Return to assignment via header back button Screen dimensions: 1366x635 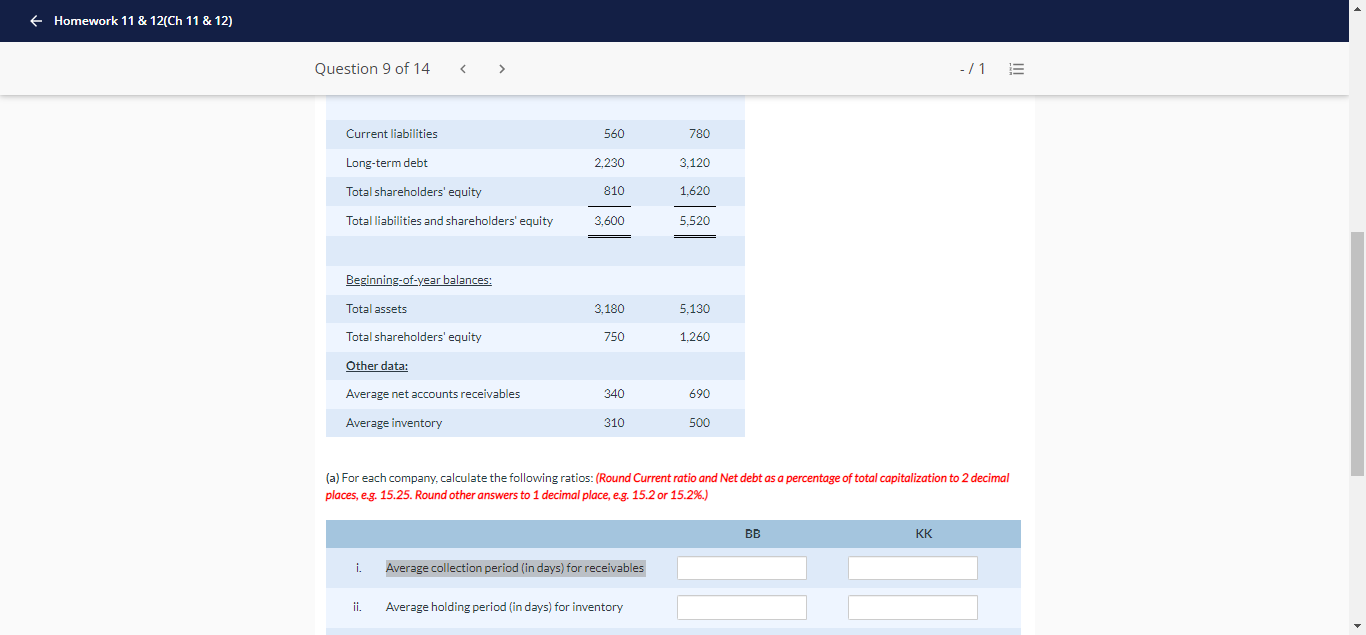(x=35, y=20)
